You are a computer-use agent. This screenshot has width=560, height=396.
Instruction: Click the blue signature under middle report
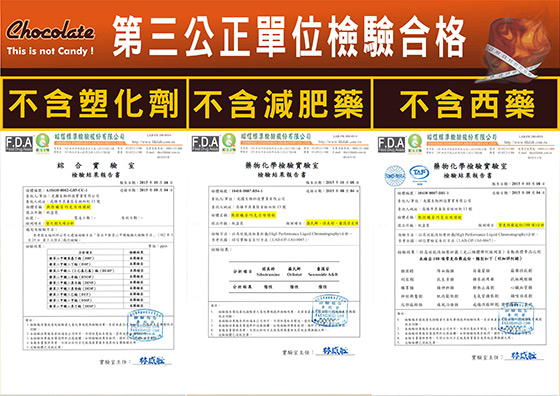[335, 351]
